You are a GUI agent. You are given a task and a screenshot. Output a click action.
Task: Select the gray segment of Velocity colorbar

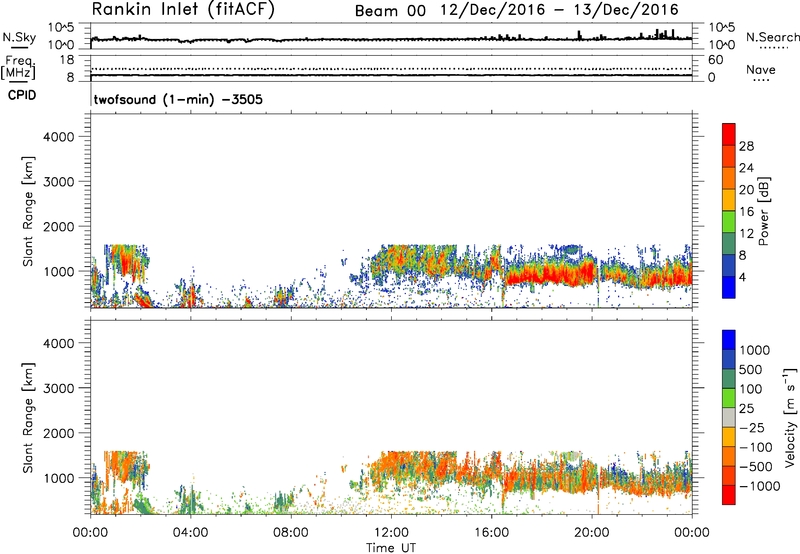pyautogui.click(x=729, y=417)
